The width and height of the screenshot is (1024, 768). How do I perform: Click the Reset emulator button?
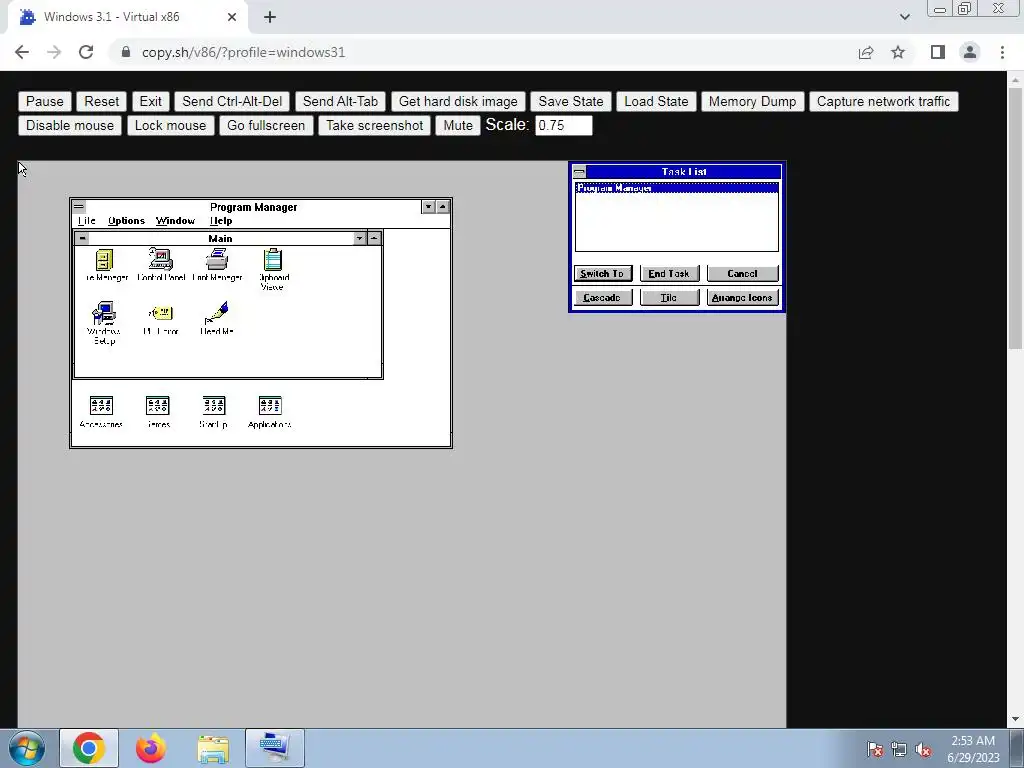coord(101,101)
